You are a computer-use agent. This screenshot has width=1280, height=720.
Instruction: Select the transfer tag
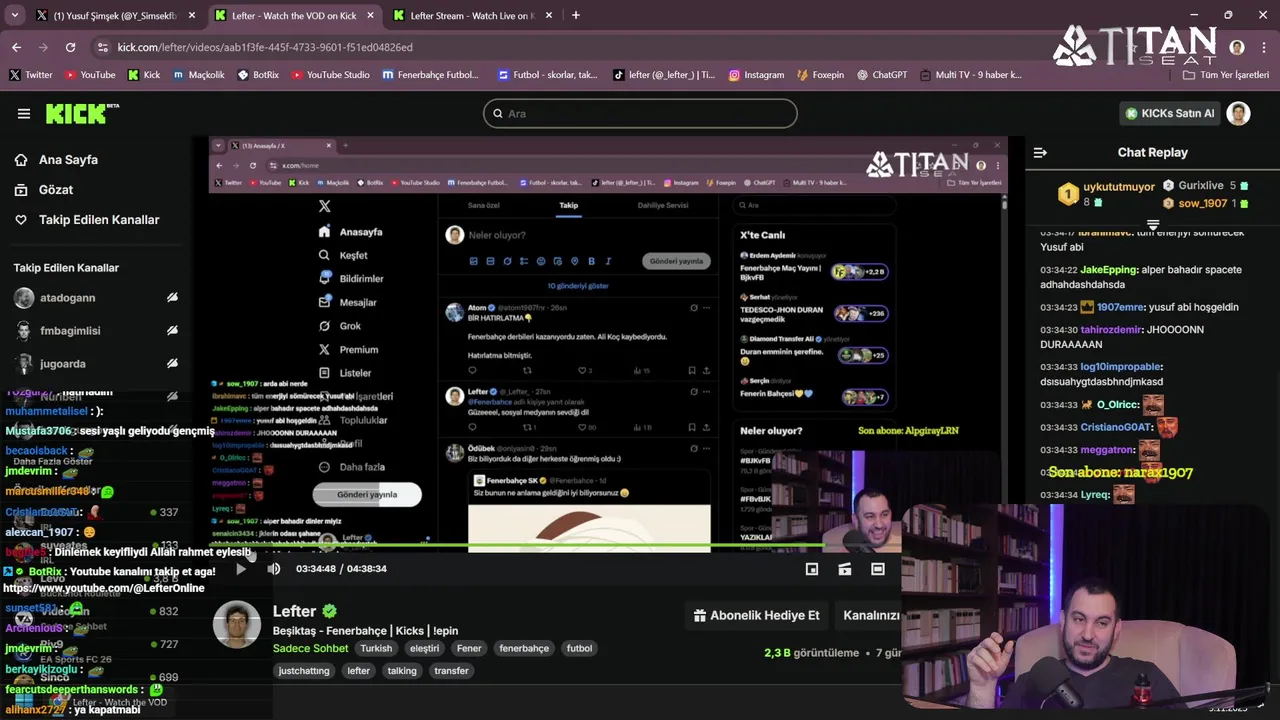[451, 671]
